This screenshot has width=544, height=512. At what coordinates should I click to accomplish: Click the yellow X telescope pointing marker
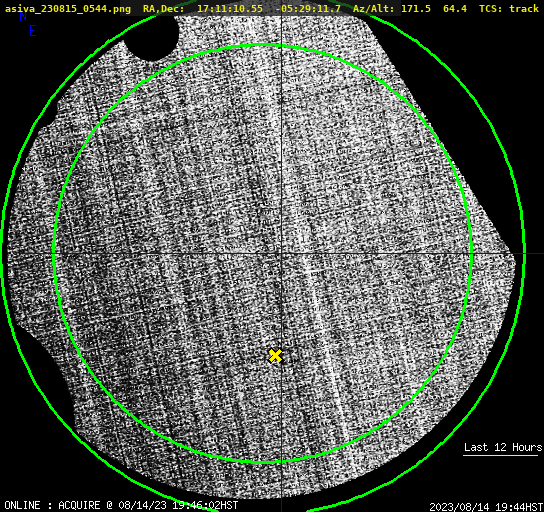(x=275, y=356)
